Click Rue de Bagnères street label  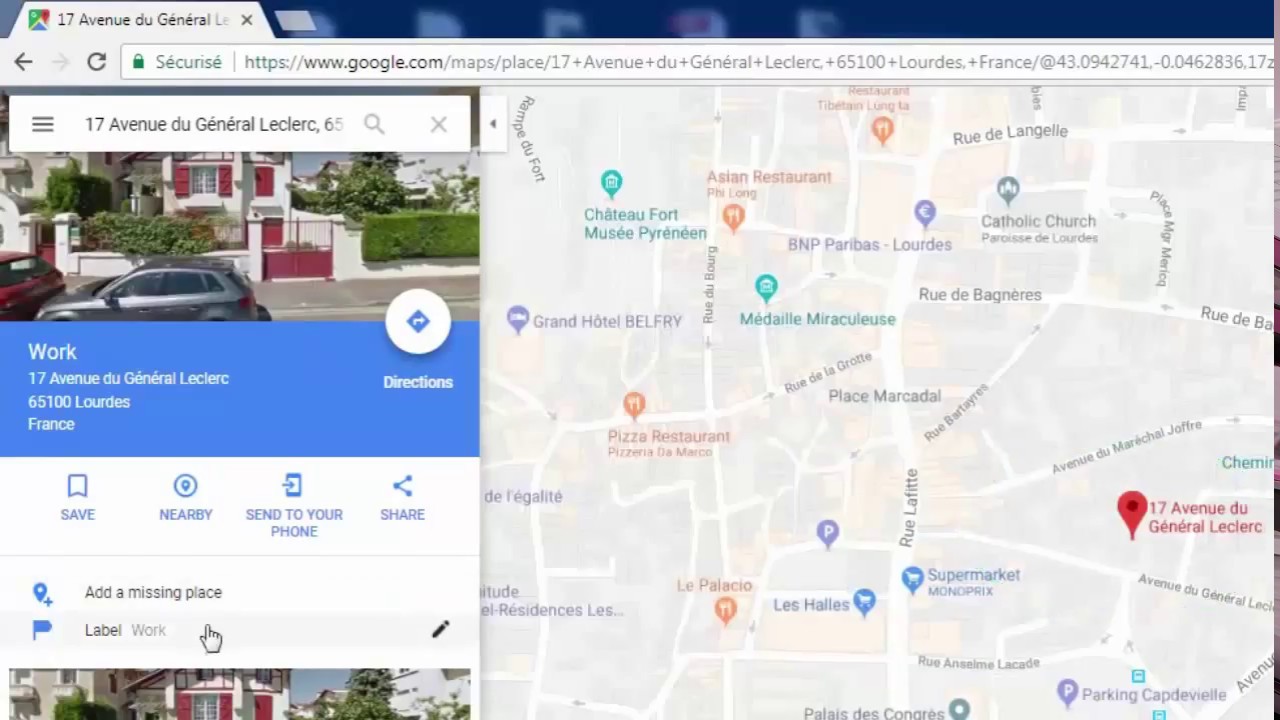(x=980, y=295)
